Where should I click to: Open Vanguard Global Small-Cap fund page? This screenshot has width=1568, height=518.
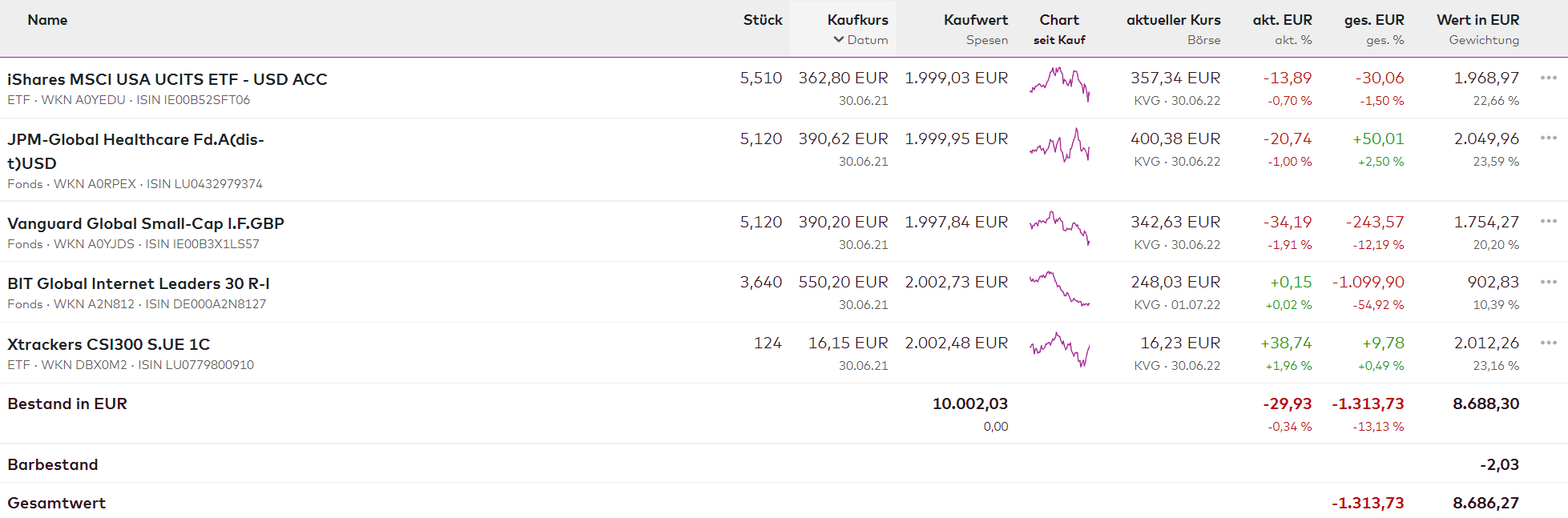[146, 223]
